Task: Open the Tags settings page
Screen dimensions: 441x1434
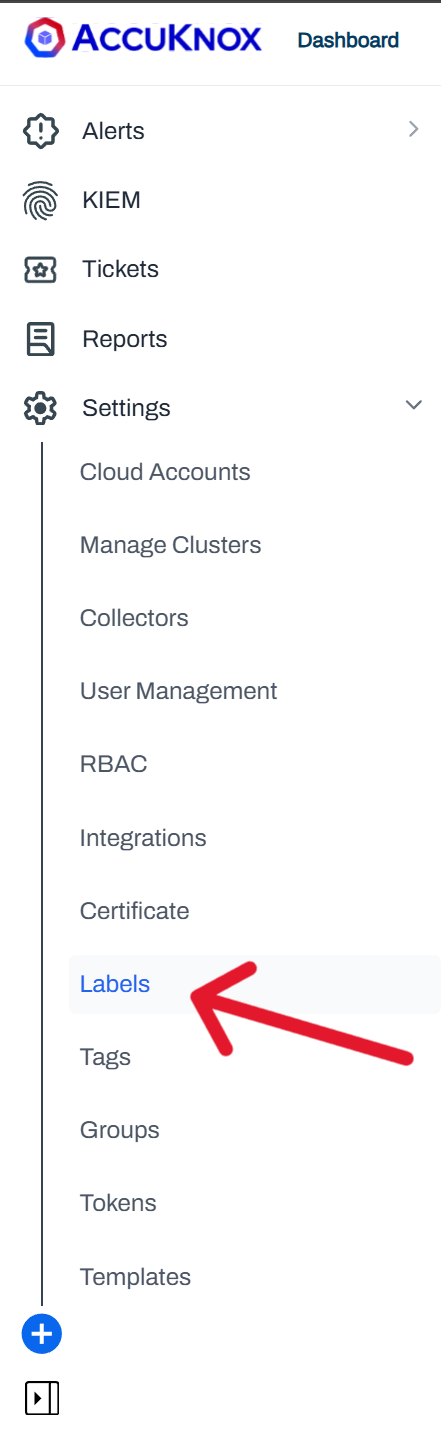Action: coord(105,1057)
